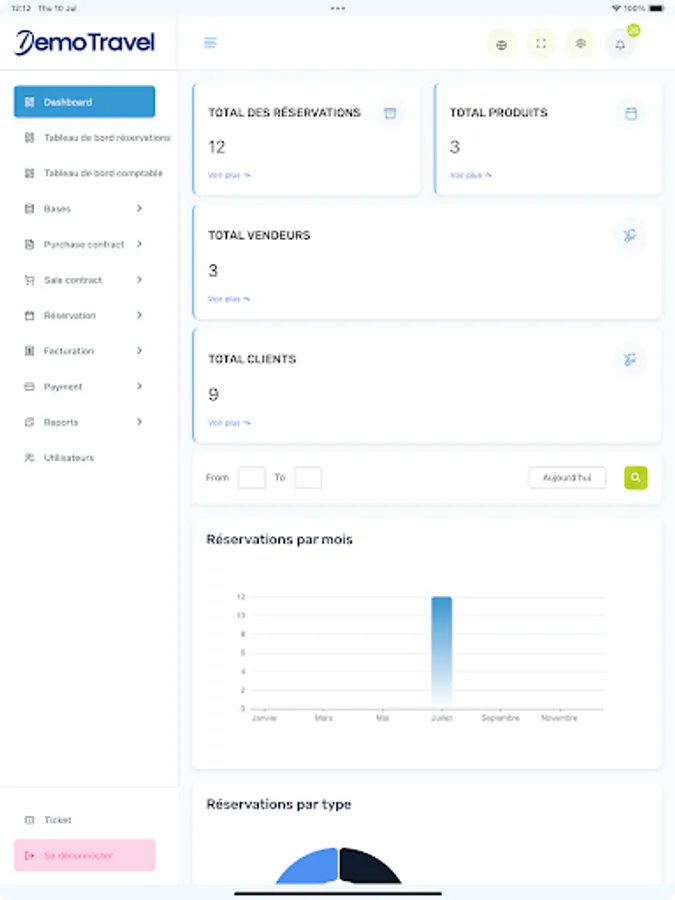The image size is (675, 900).
Task: Click the Sale contract cart icon
Action: tap(29, 280)
